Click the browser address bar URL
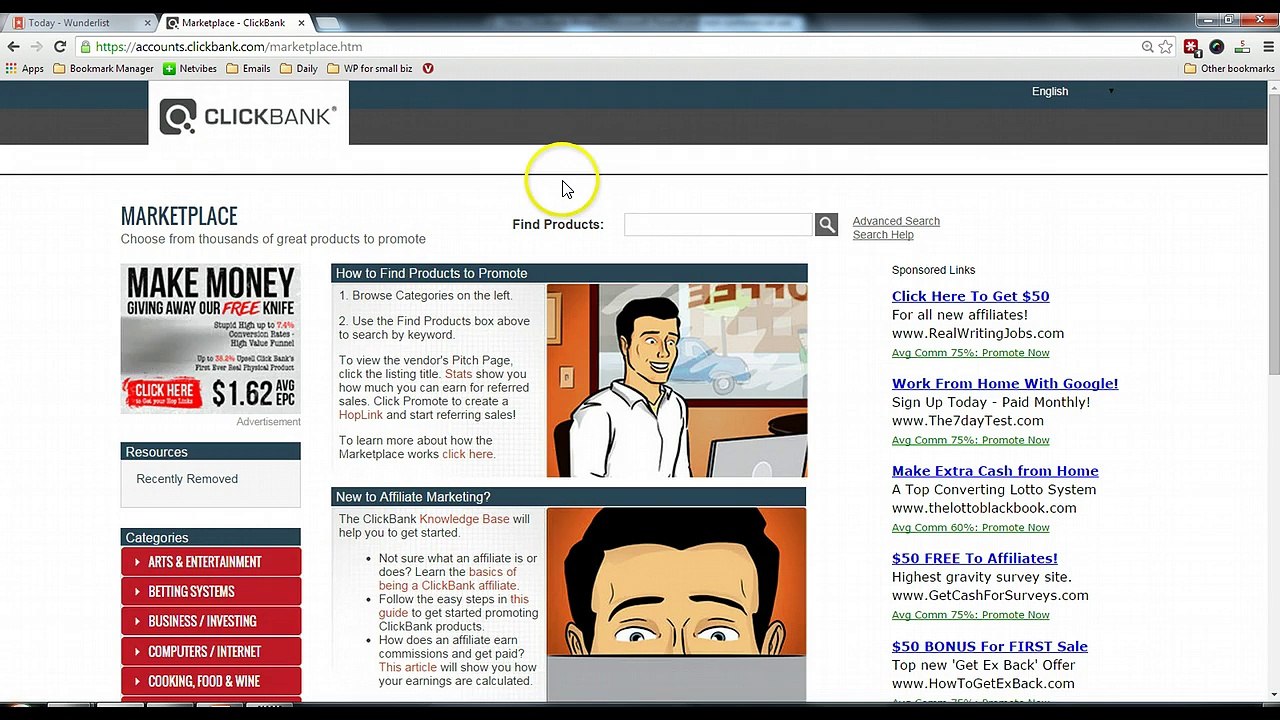 click(229, 47)
